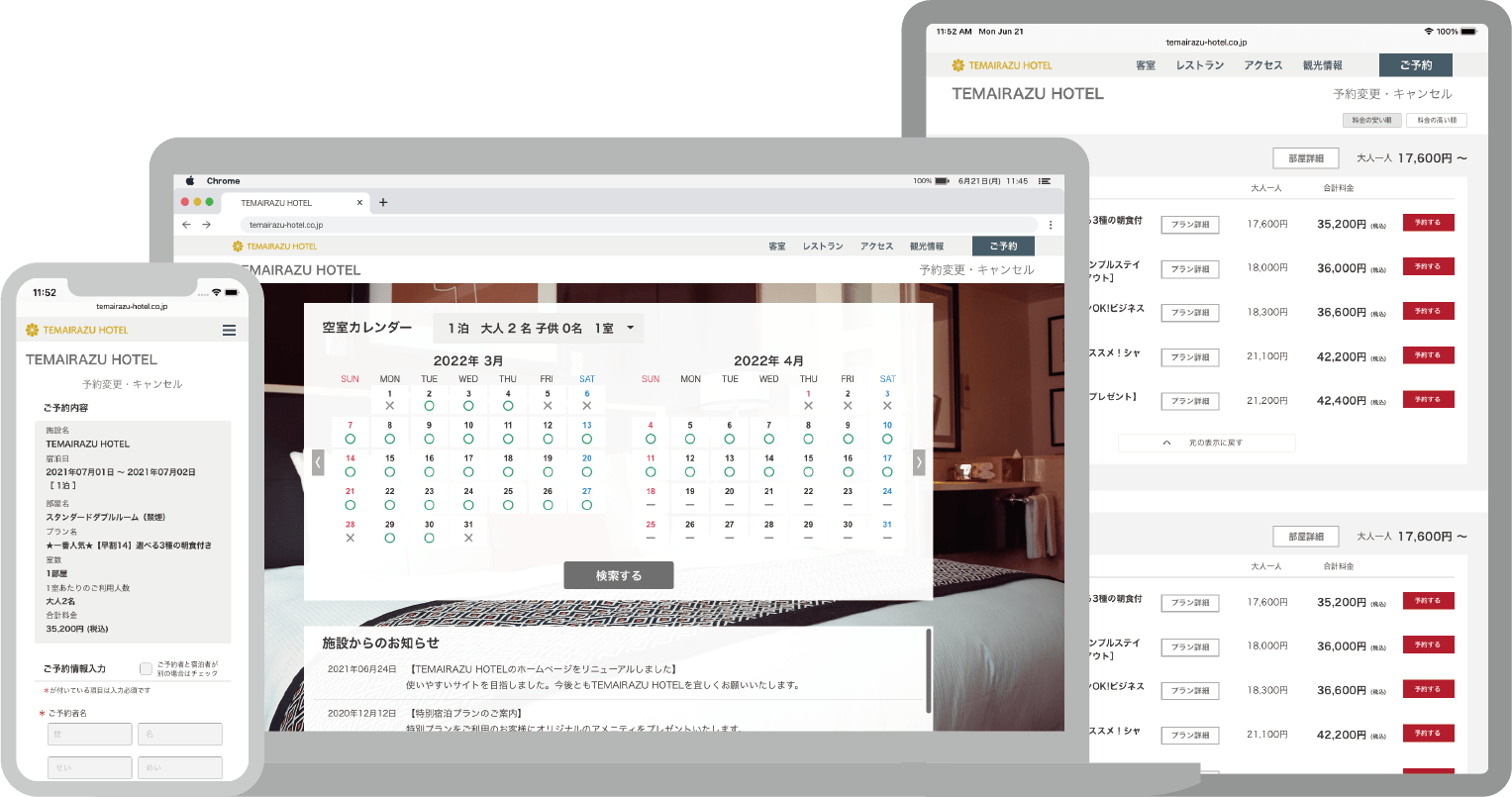
Task: Tap 部屋詳細 in the lower room card
Action: tap(1306, 537)
